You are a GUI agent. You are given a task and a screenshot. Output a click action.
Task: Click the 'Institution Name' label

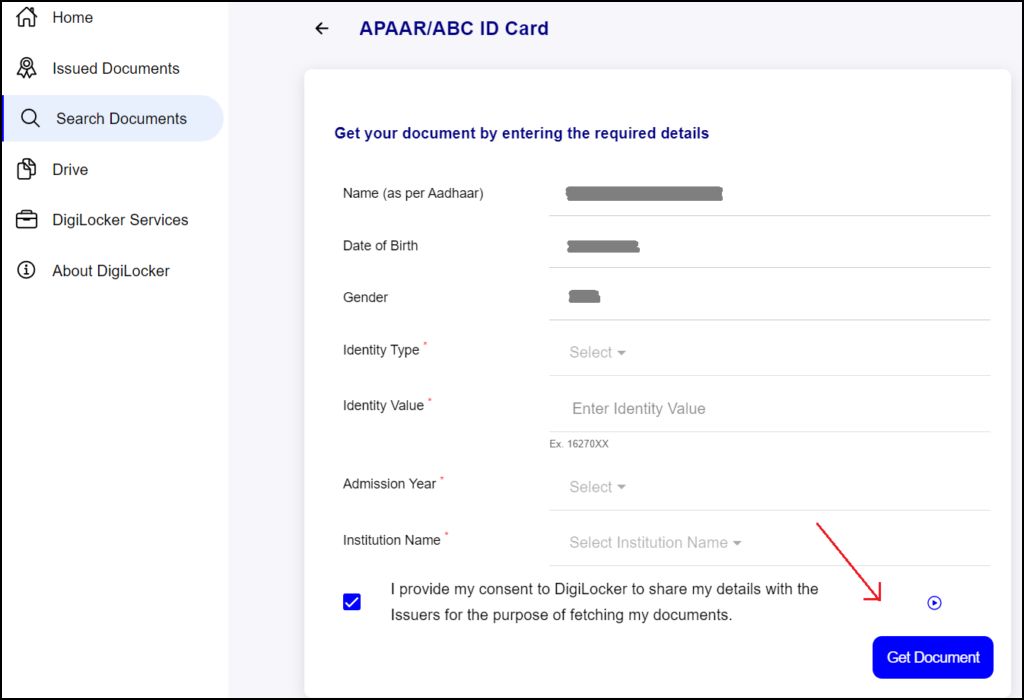[391, 540]
